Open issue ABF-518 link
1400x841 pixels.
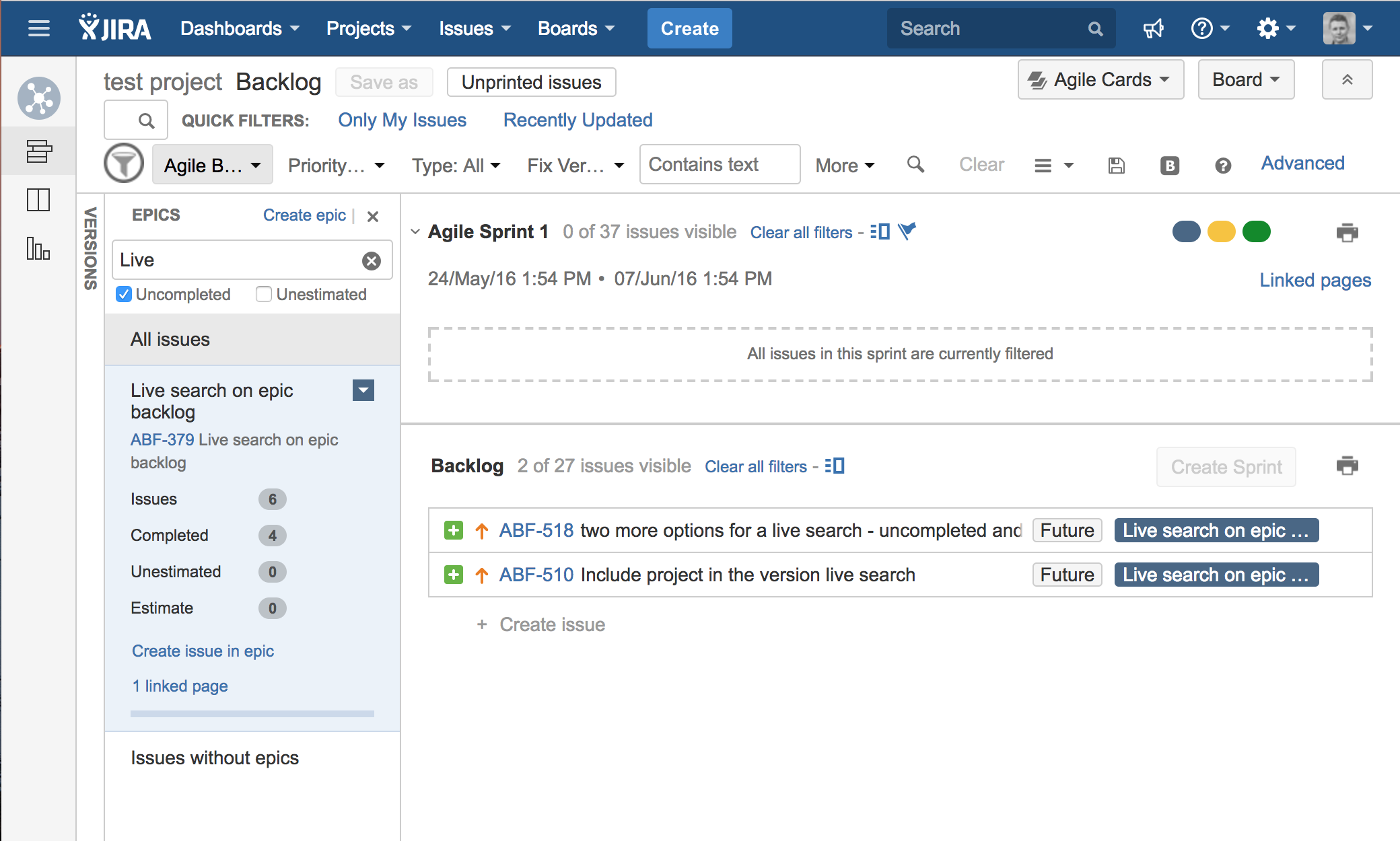(536, 531)
